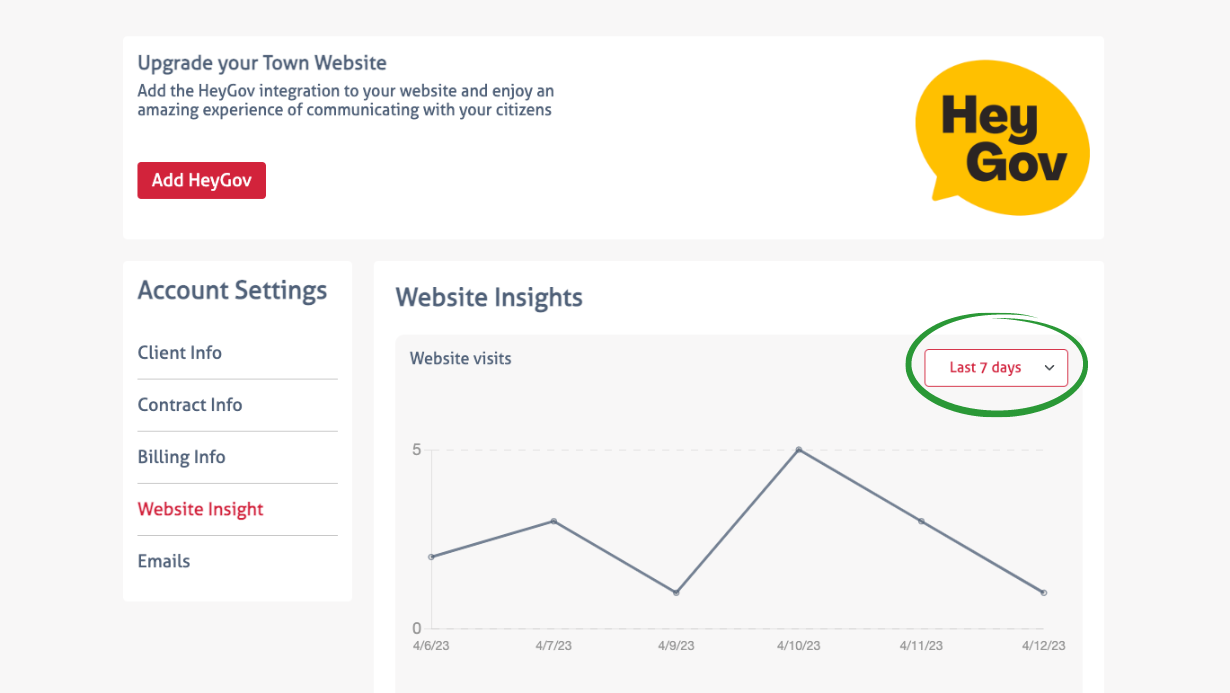Click the chevron arrow in date range selector

(x=1049, y=368)
